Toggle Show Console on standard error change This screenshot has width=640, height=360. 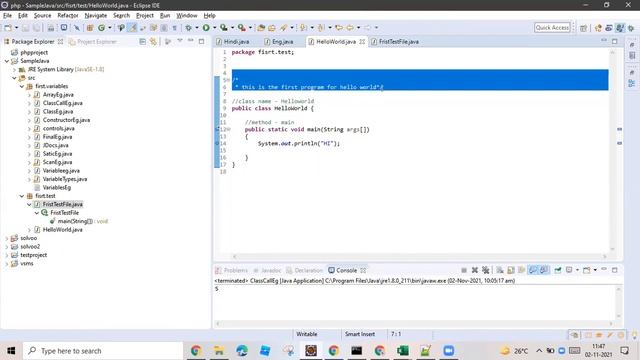pyautogui.click(x=544, y=270)
